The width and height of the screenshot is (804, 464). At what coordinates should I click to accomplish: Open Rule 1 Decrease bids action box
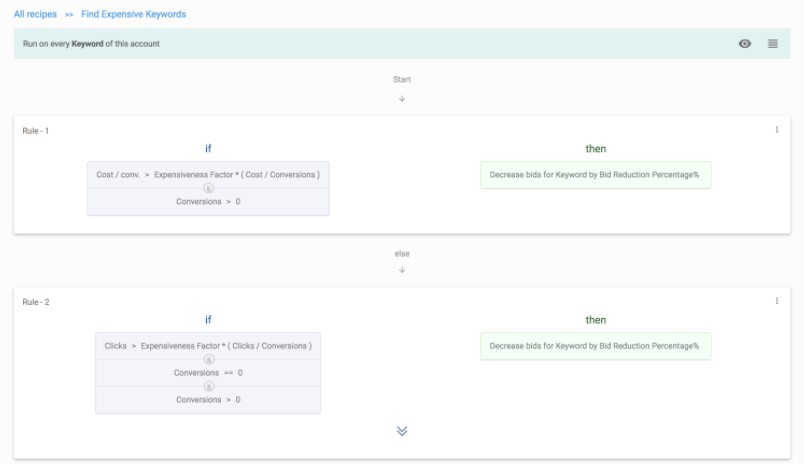(595, 175)
